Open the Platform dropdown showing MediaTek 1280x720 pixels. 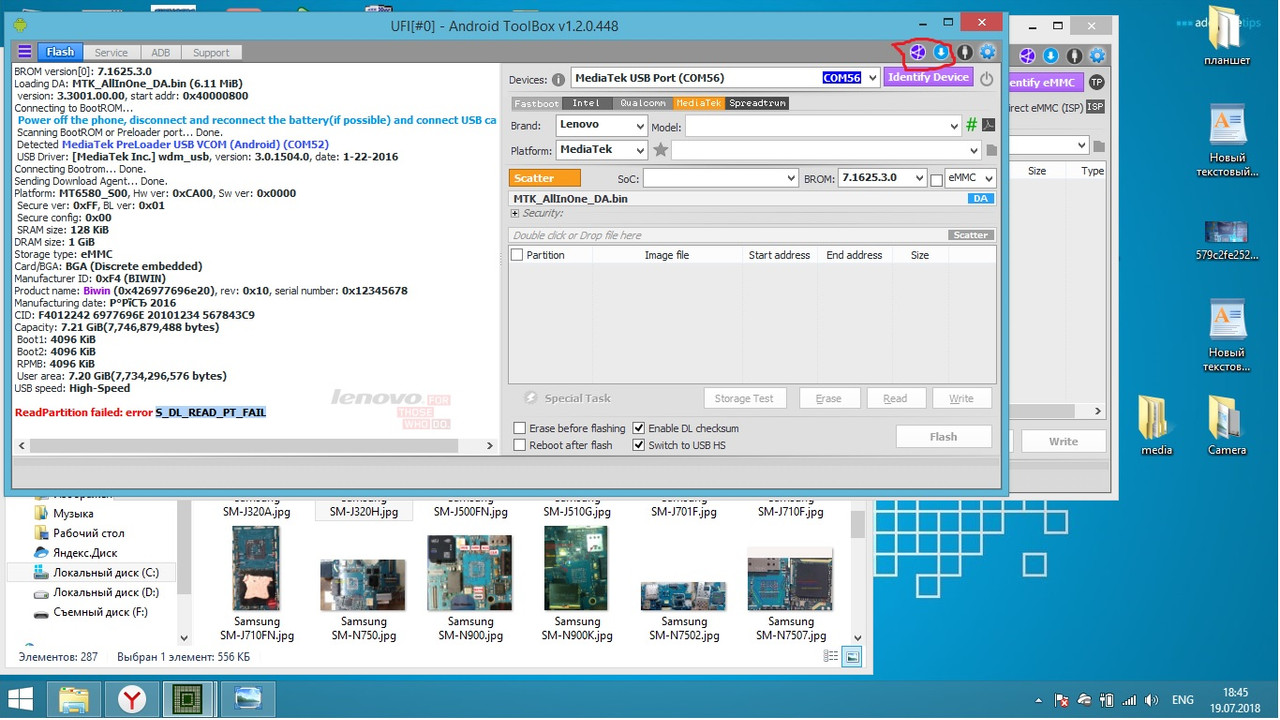coord(638,150)
